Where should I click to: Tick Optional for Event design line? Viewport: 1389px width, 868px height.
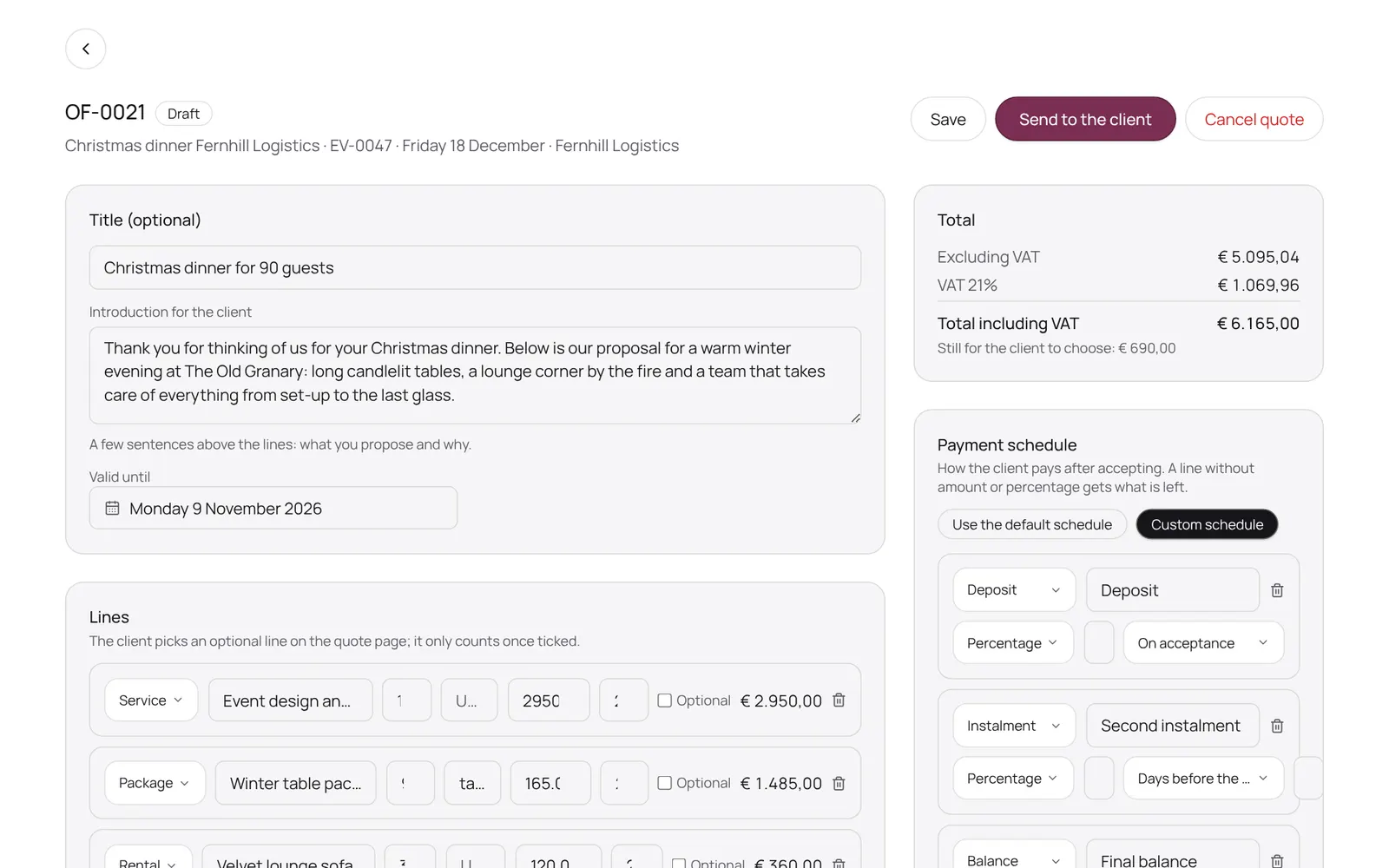pyautogui.click(x=665, y=700)
